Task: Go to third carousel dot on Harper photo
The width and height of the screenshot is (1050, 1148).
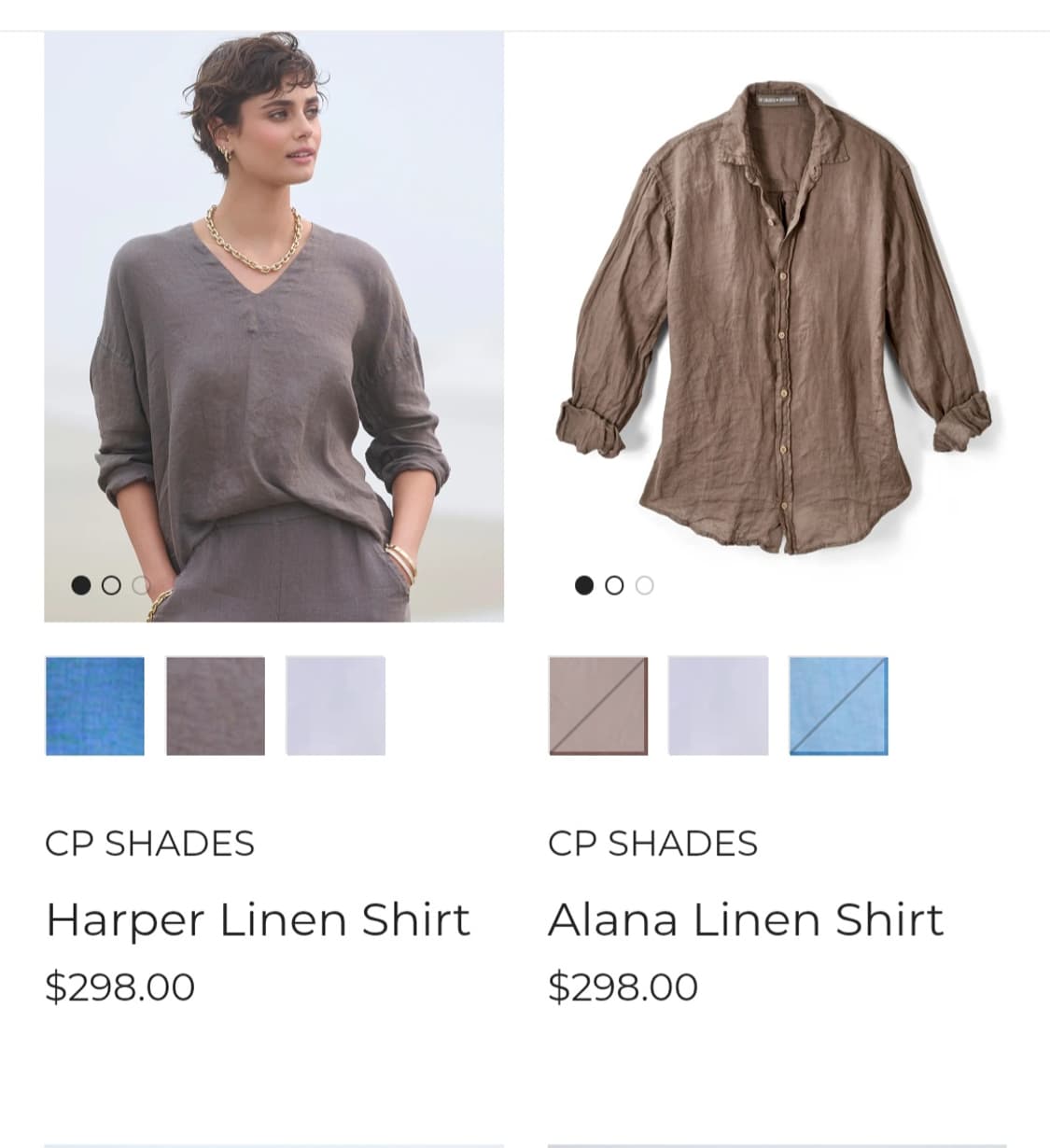Action: [141, 585]
